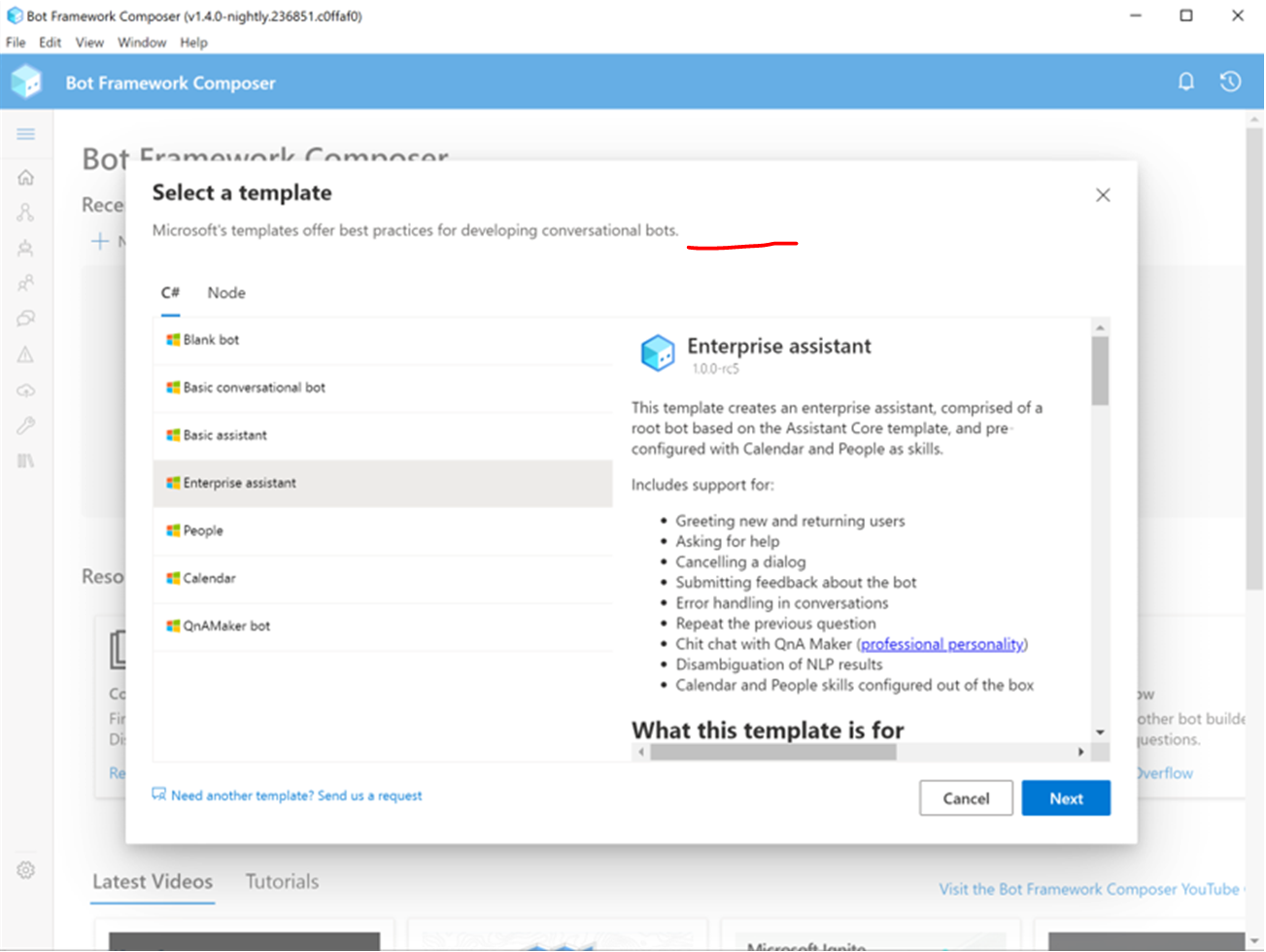Open the Settings gear at sidebar bottom
This screenshot has height=952, width=1266.
coord(26,869)
